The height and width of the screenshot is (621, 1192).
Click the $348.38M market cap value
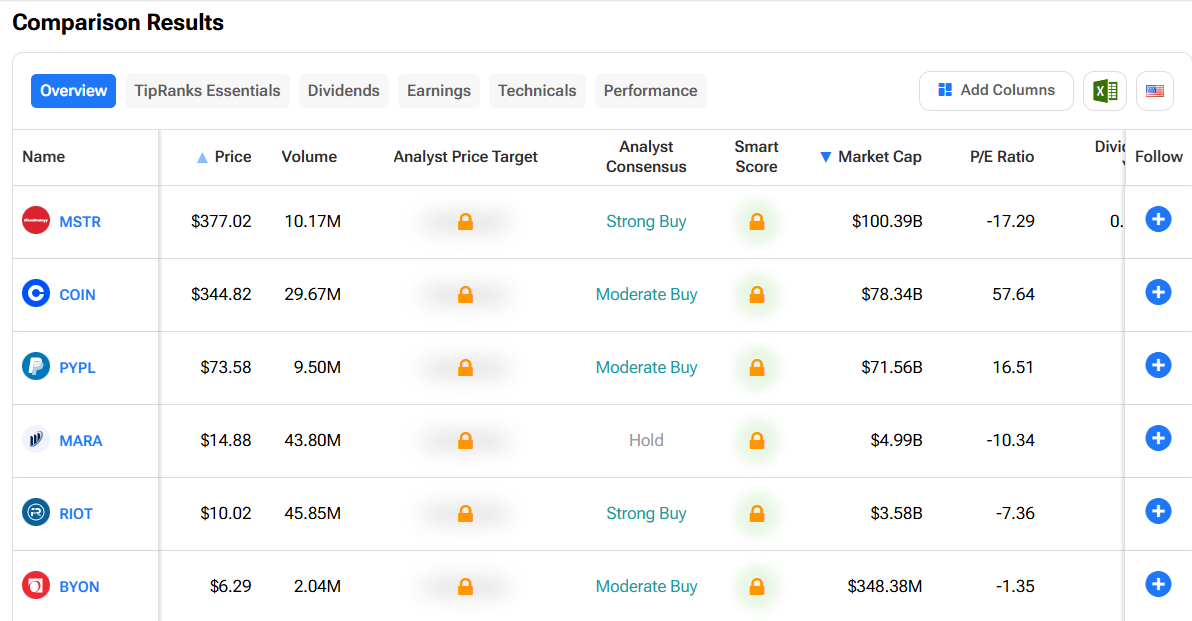tap(885, 586)
